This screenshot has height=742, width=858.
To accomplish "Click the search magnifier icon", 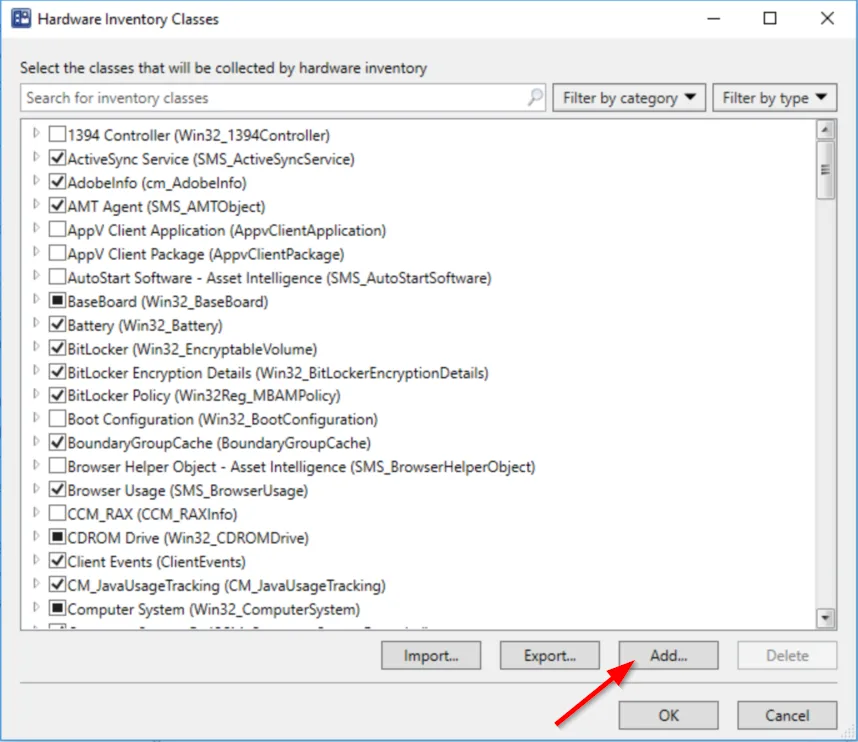I will pyautogui.click(x=535, y=97).
